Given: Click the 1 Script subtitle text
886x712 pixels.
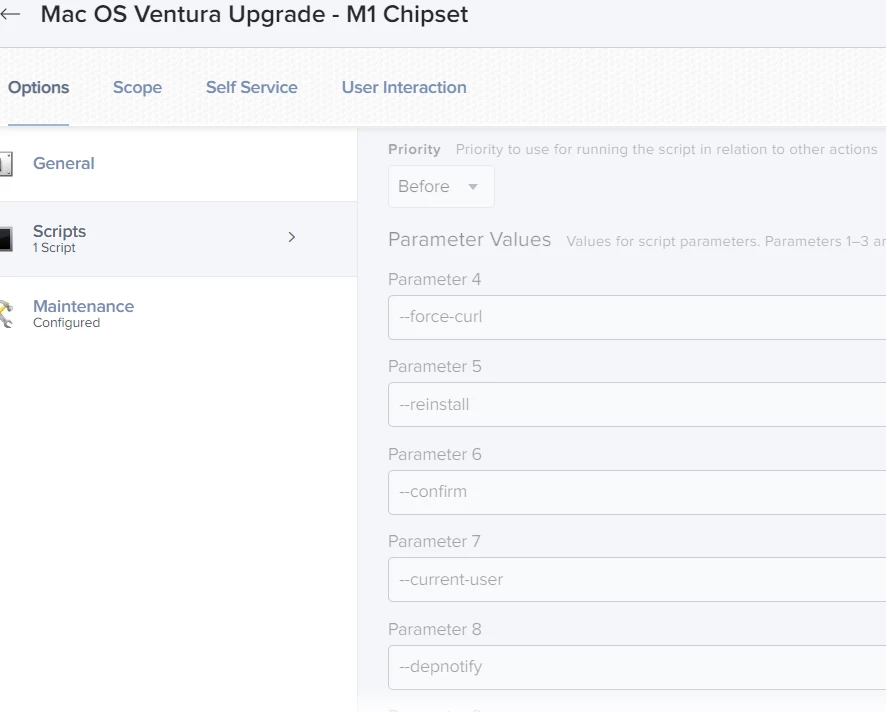Looking at the screenshot, I should coord(54,248).
